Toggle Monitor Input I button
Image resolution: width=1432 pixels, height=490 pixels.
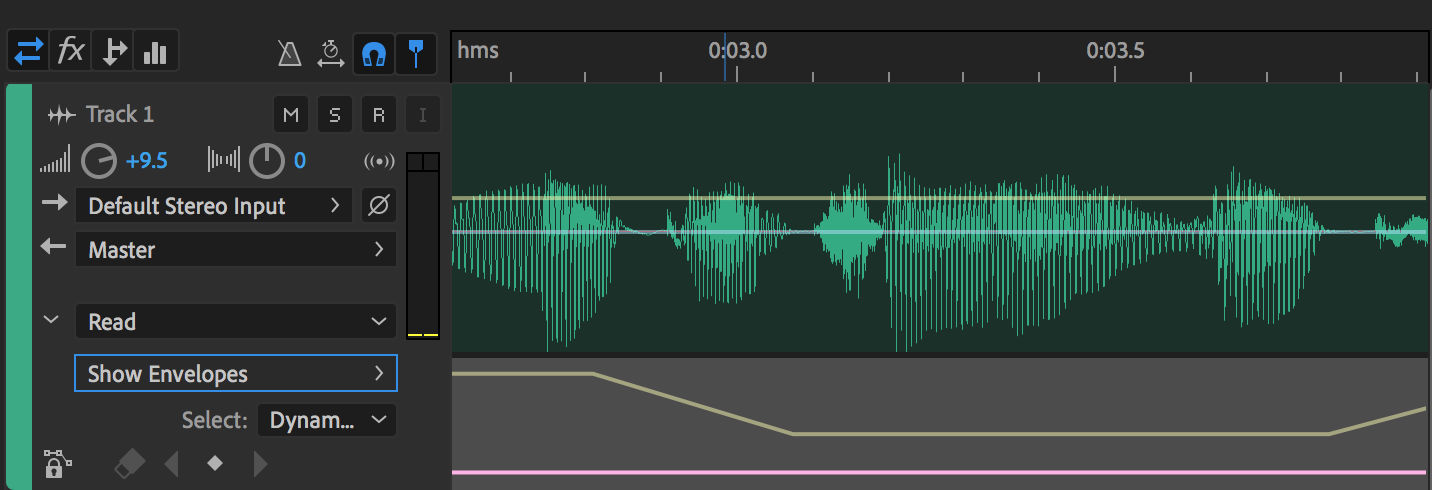(x=422, y=115)
